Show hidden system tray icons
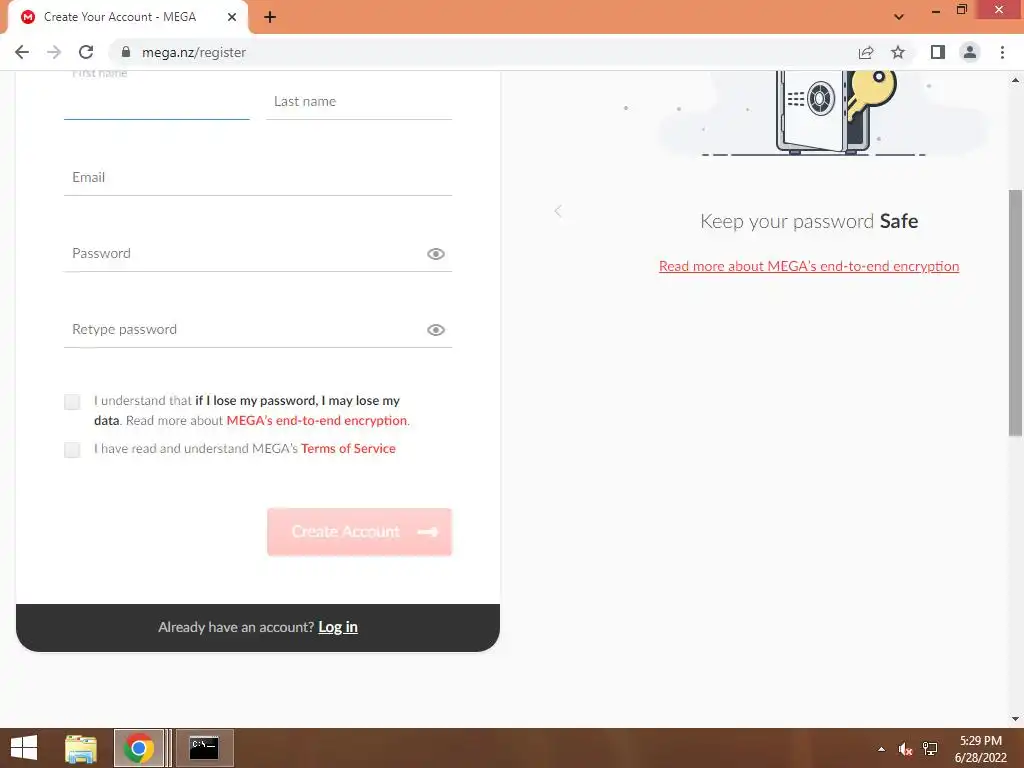Viewport: 1024px width, 768px height. (882, 749)
